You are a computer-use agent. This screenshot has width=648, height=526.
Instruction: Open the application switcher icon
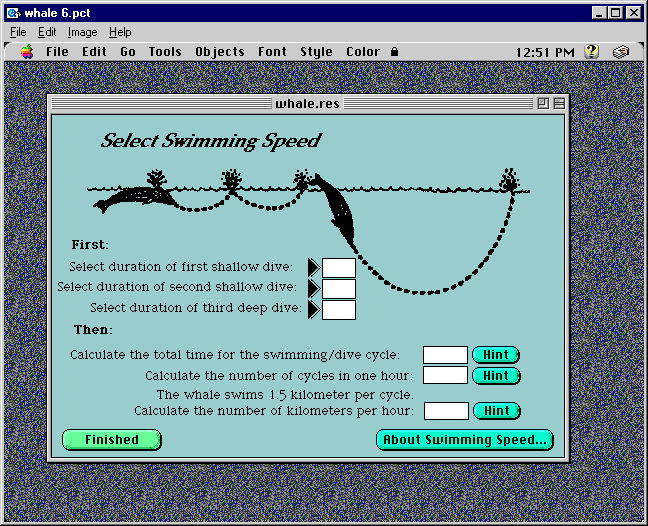(x=620, y=52)
